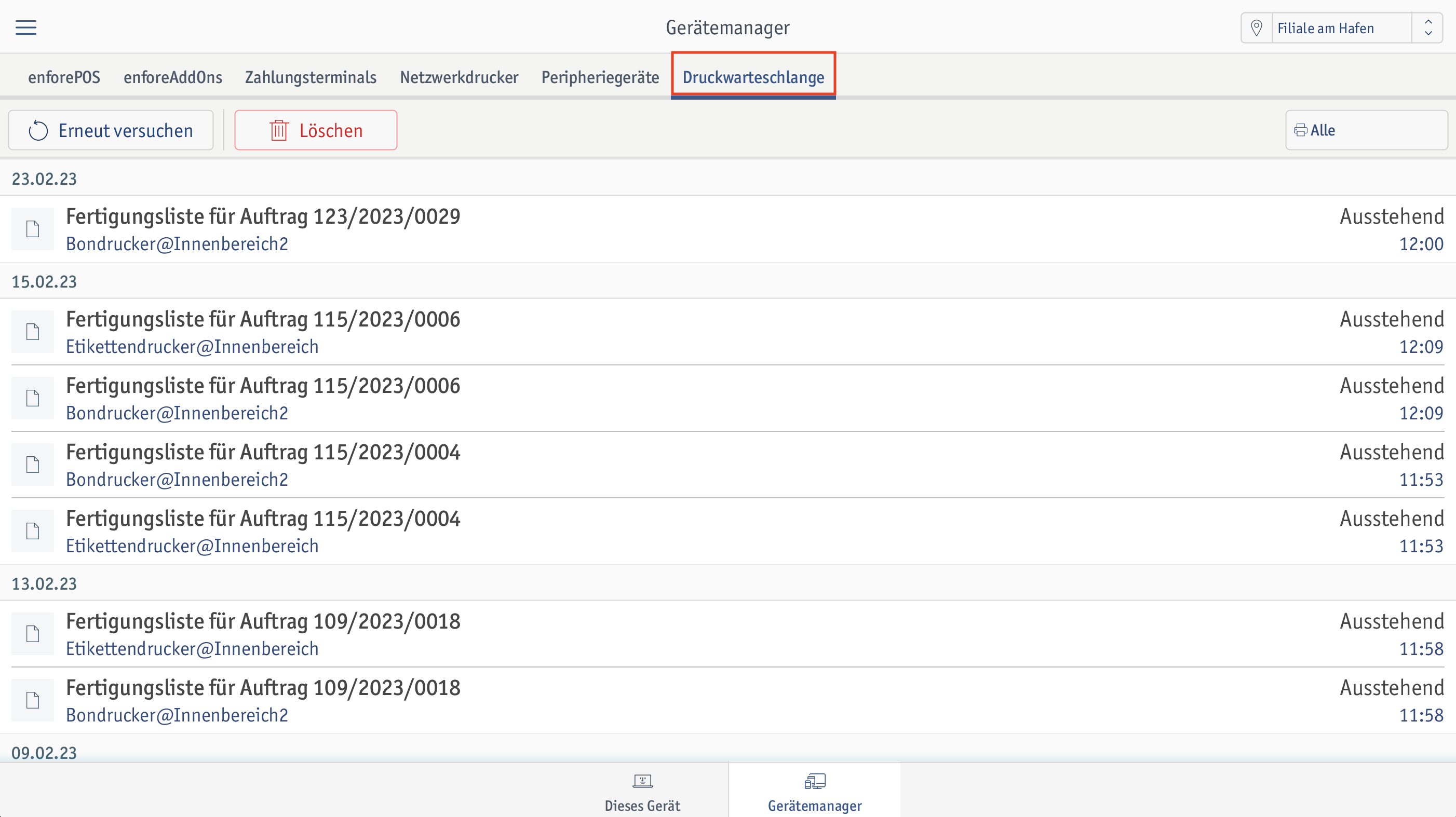Screen dimensions: 1456x817
Task: Select document icon of 115/2023/0006 Etikettendrucker job
Action: click(x=33, y=332)
